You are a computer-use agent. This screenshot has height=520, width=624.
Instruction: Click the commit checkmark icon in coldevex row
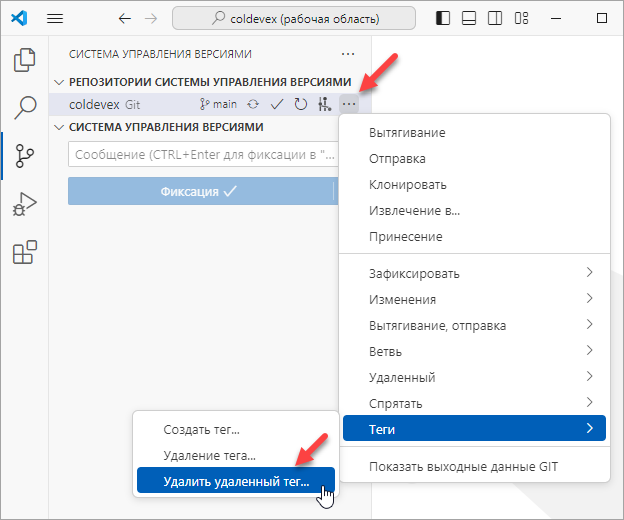(278, 104)
